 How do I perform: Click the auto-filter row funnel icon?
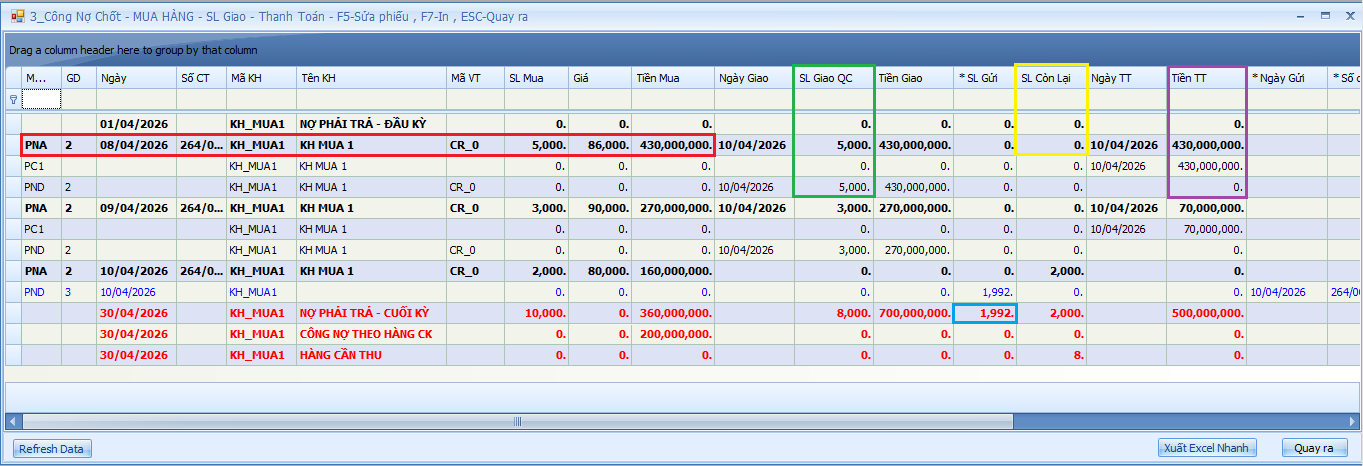click(x=13, y=99)
